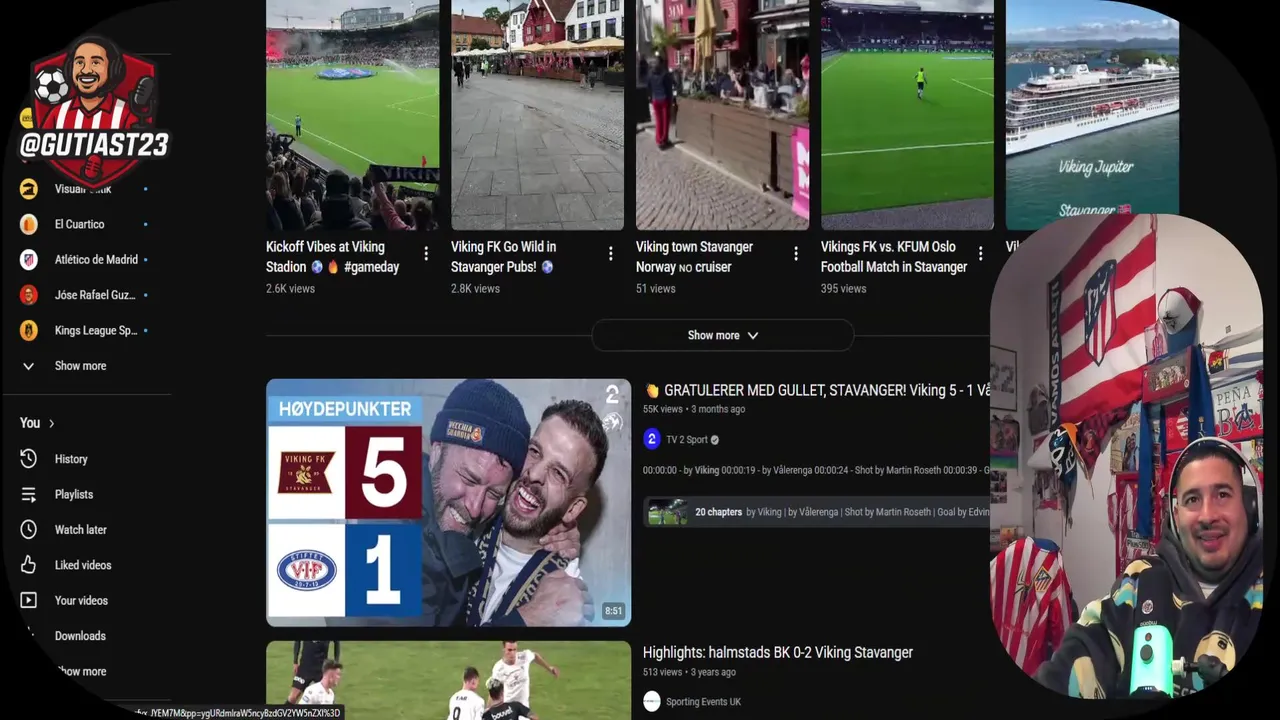Open Playlists icon in sidebar
The width and height of the screenshot is (1280, 720).
[29, 494]
